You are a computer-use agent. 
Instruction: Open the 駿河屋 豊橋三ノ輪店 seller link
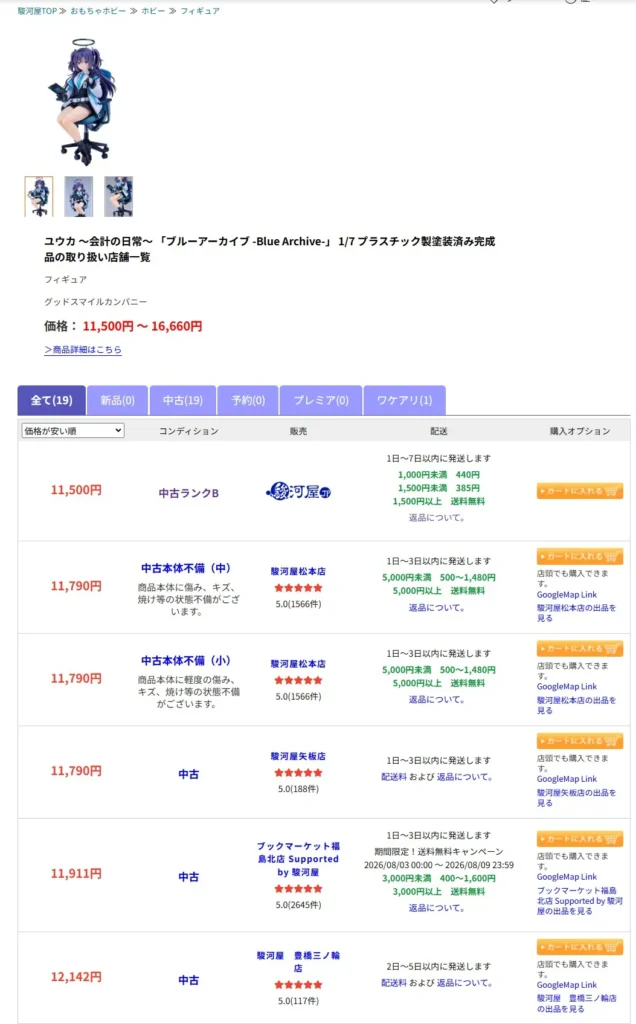[298, 961]
